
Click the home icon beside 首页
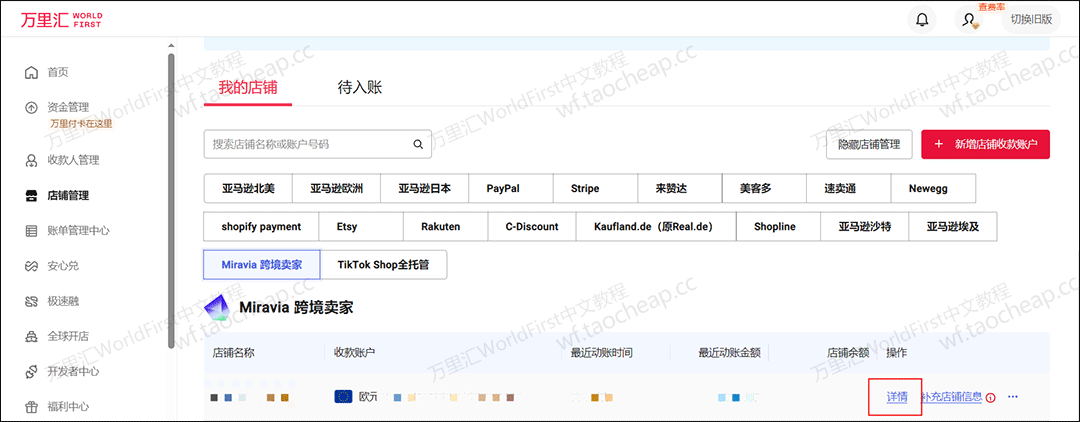[x=31, y=72]
